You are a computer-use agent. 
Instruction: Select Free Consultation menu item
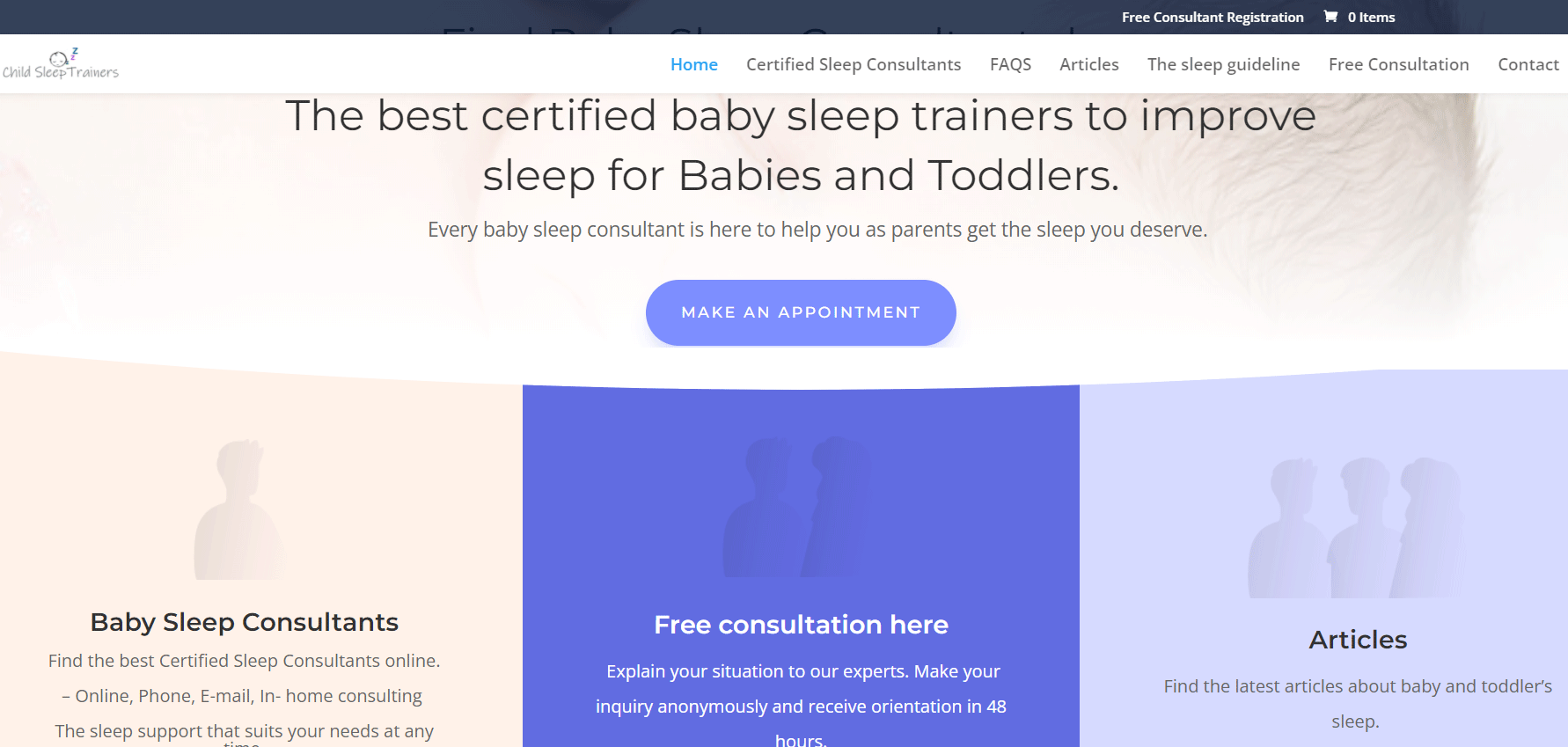[x=1398, y=64]
